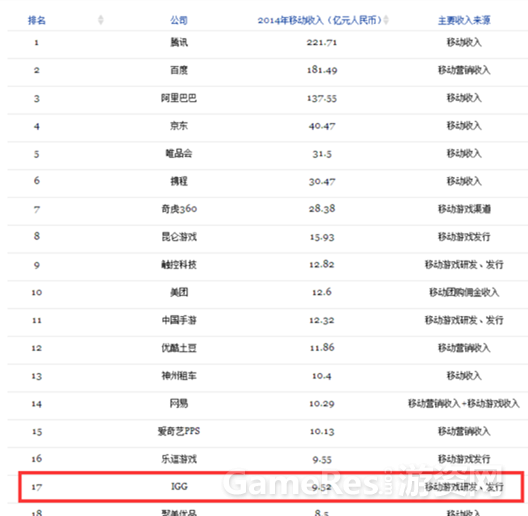Select 移动游戏研发、发行 in 中国手游 row

(464, 320)
